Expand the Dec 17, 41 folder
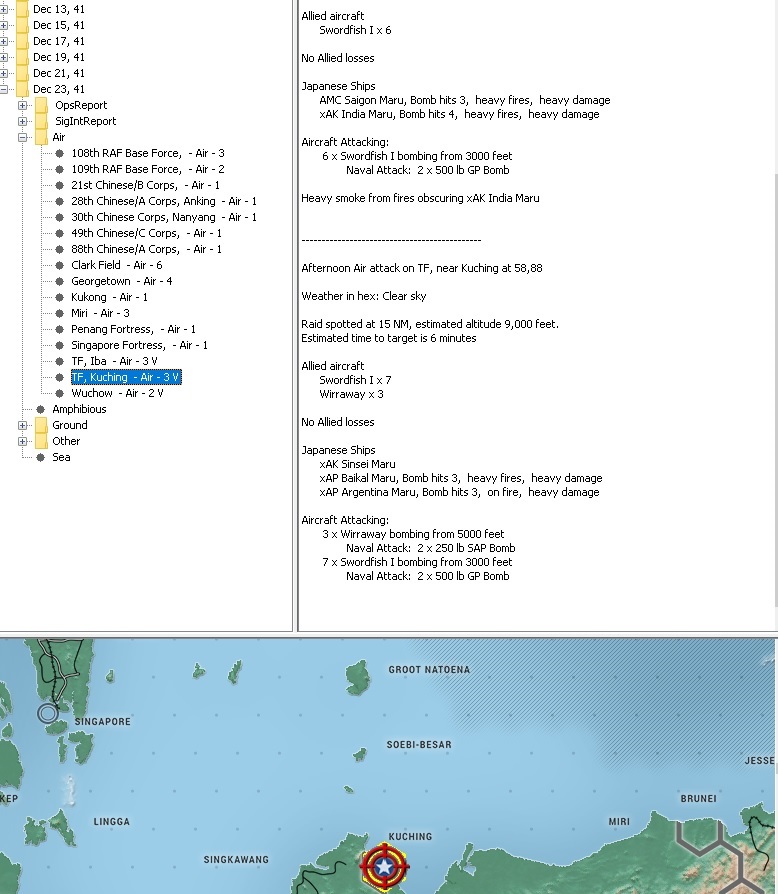 point(3,42)
